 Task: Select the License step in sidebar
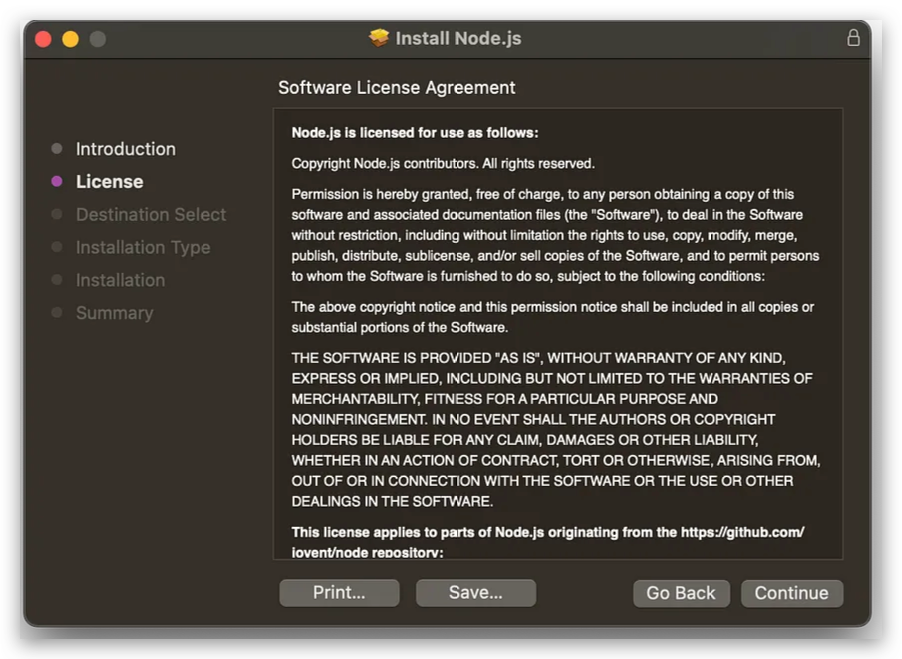[110, 182]
